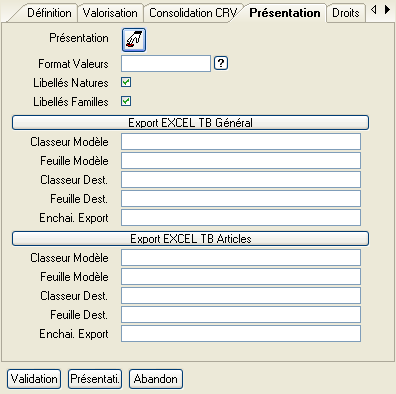
Task: Show next tabs with right arrow
Action: (387, 10)
